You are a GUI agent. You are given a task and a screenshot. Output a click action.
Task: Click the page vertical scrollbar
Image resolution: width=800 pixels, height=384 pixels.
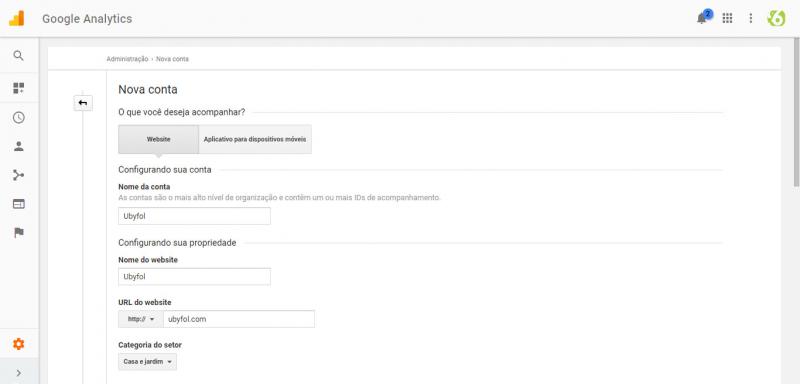click(x=796, y=112)
